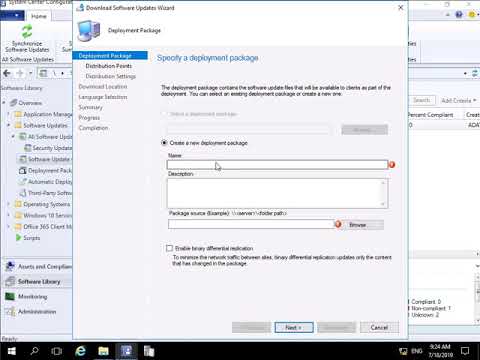The height and width of the screenshot is (360, 480).
Task: Go to Distribution Points wizard step
Action: click(109, 66)
